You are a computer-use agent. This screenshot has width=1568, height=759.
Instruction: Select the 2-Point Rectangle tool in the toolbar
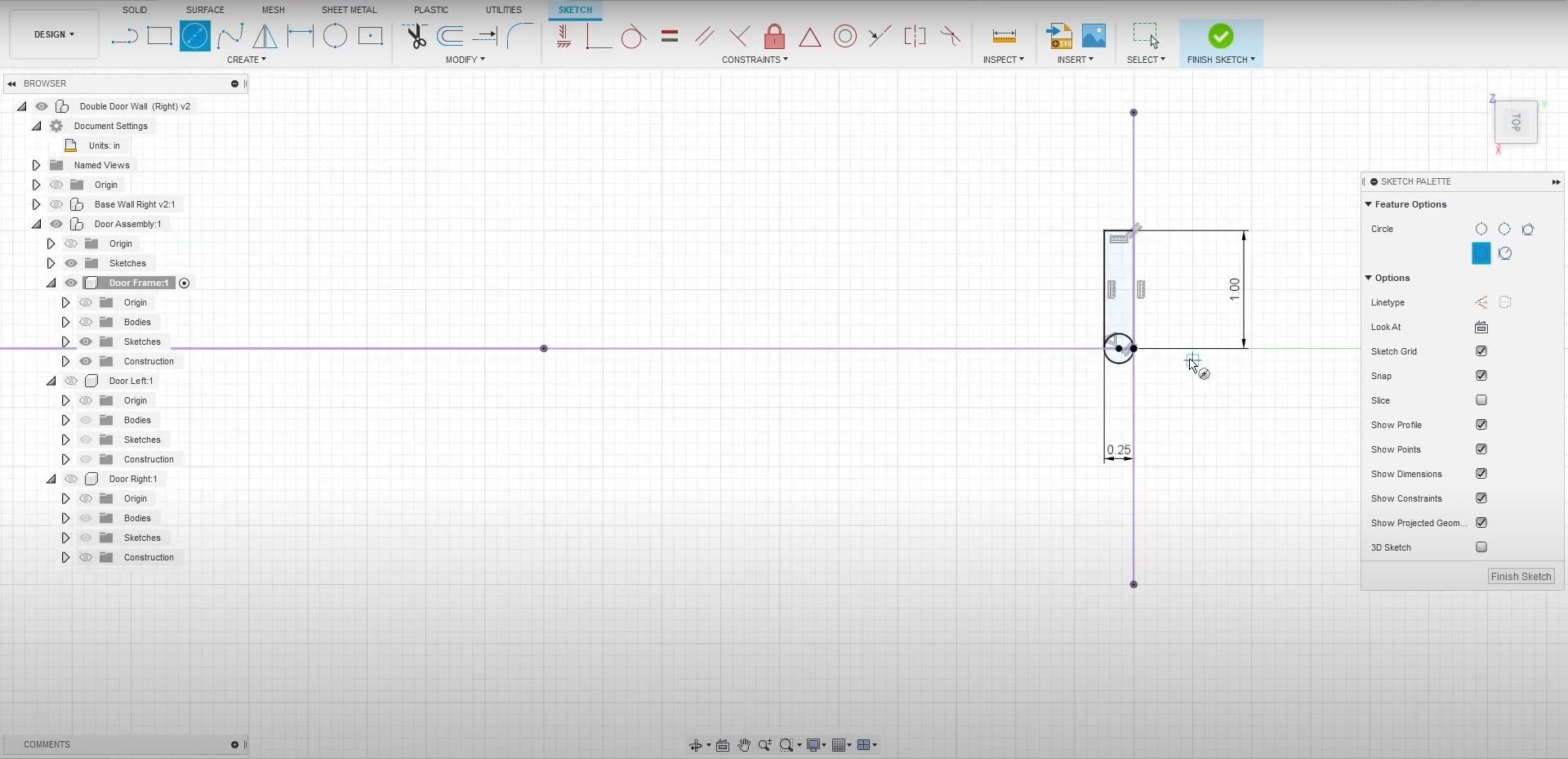[159, 36]
